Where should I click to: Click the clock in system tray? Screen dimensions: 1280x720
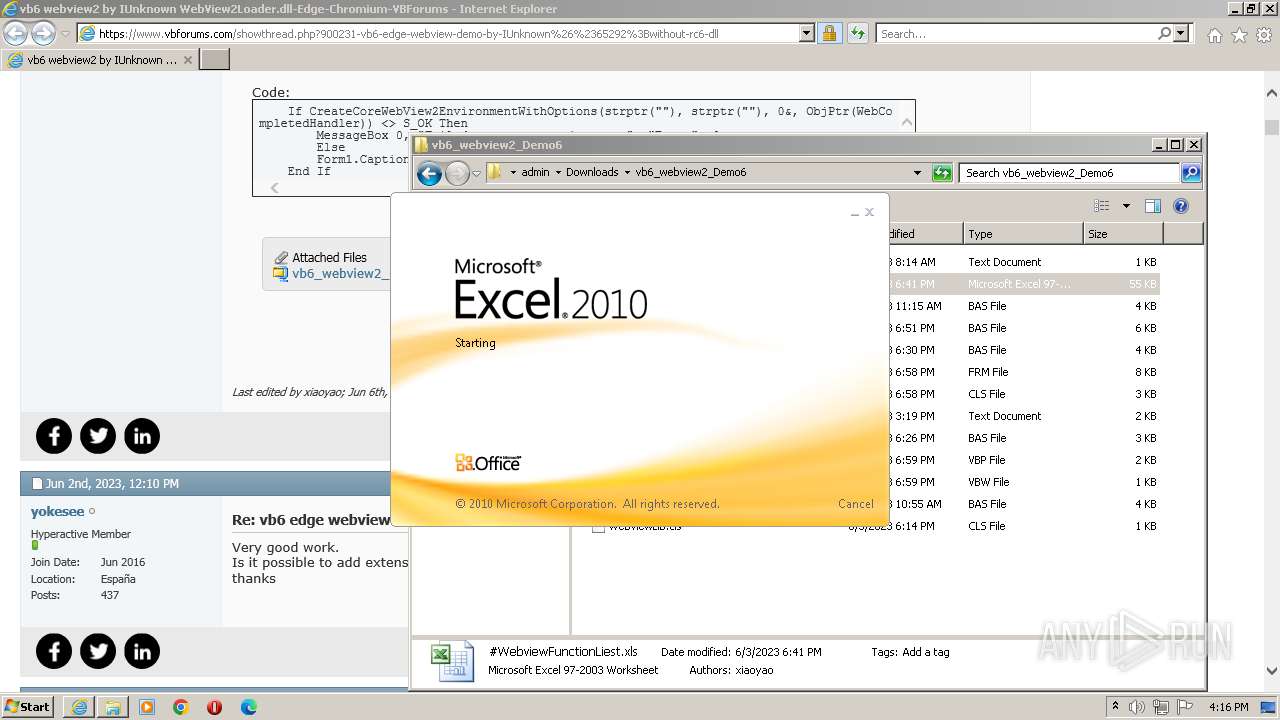point(1228,707)
